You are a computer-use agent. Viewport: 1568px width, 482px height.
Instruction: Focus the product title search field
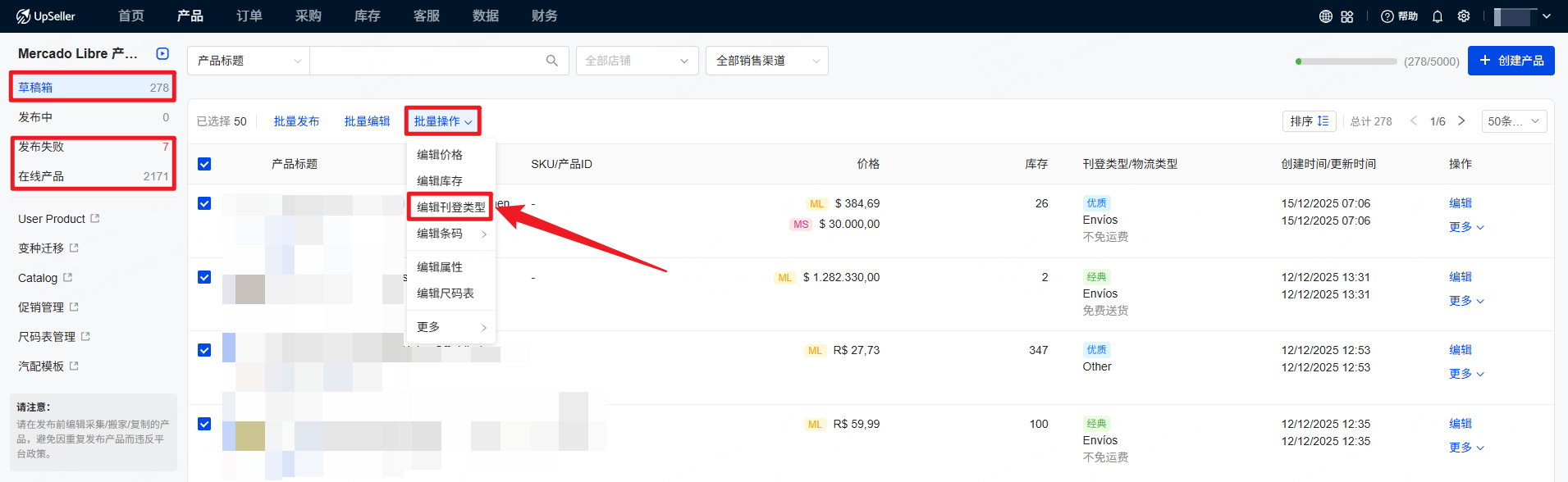(427, 61)
